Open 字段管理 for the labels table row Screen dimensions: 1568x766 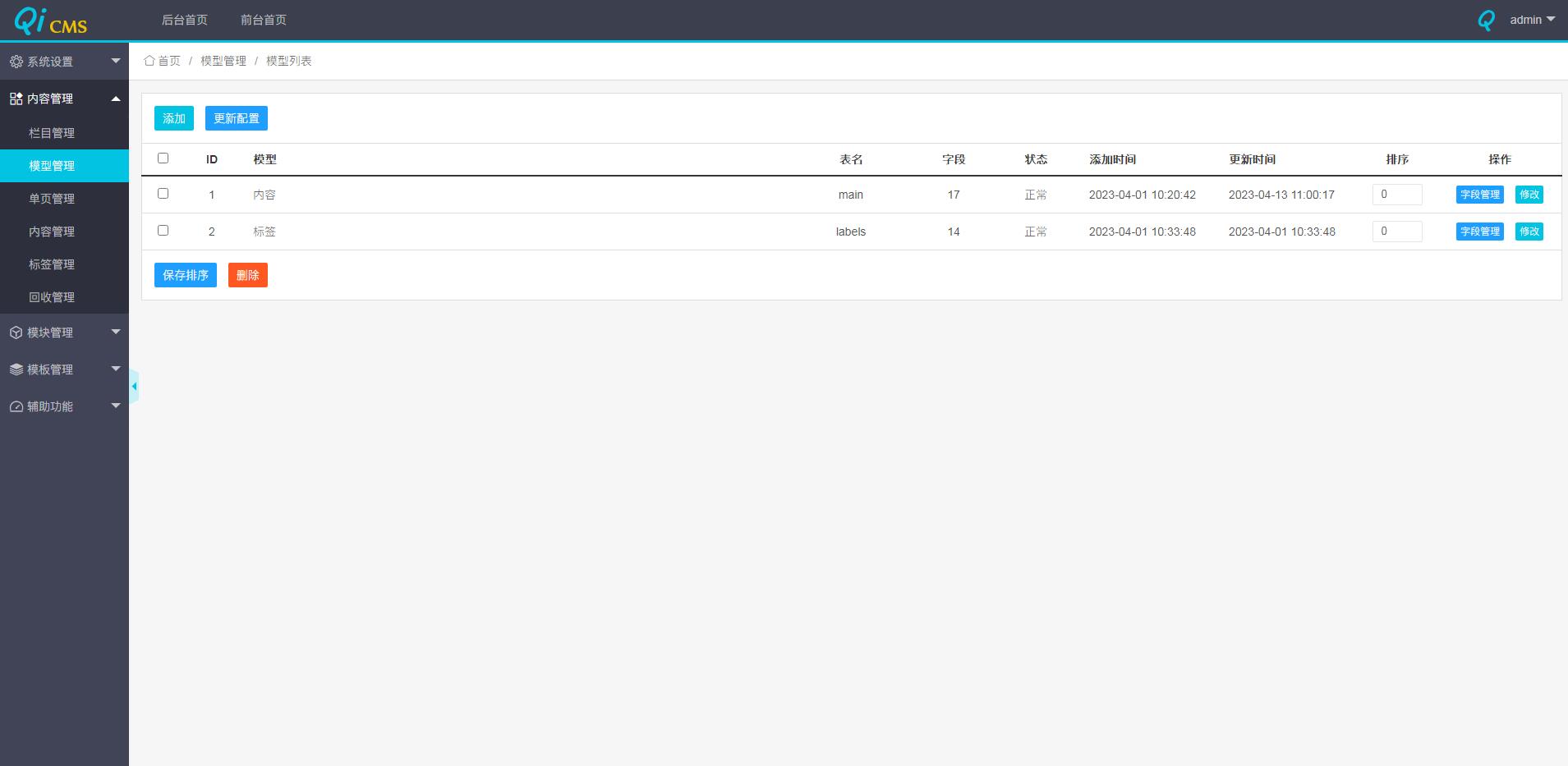[x=1480, y=232]
